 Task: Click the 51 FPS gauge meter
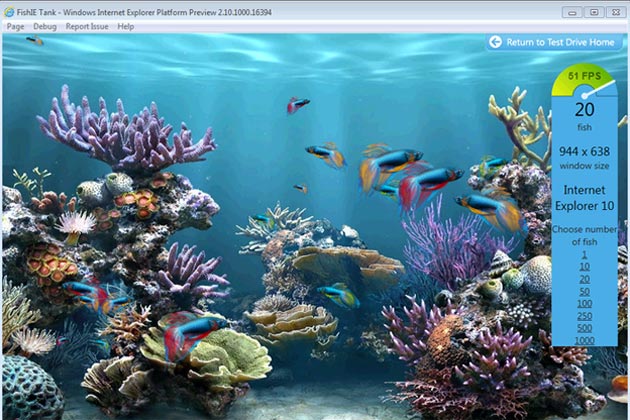click(x=584, y=82)
